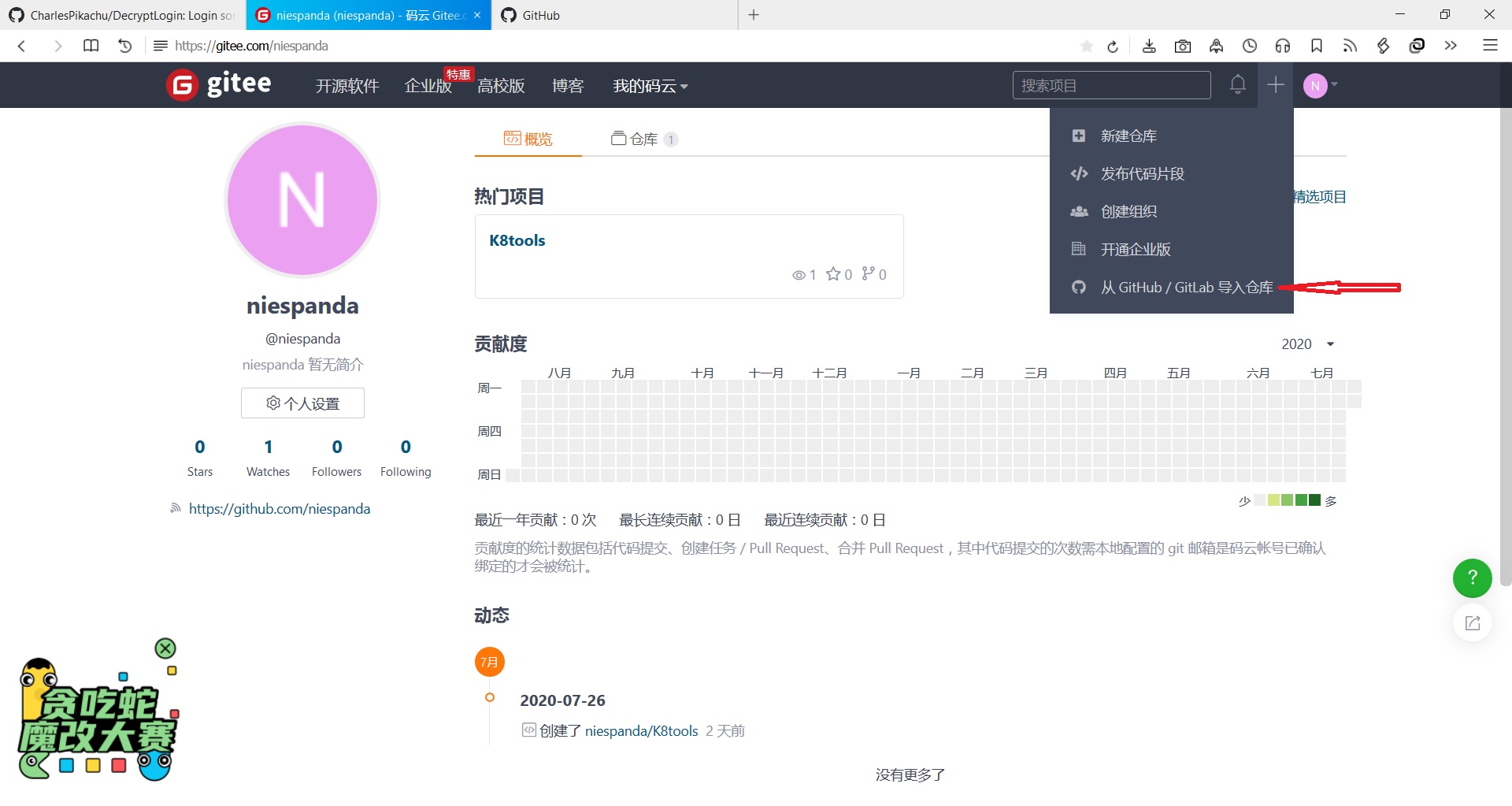Click the darkest green legend swatch
The width and height of the screenshot is (1512, 806).
pos(1314,500)
